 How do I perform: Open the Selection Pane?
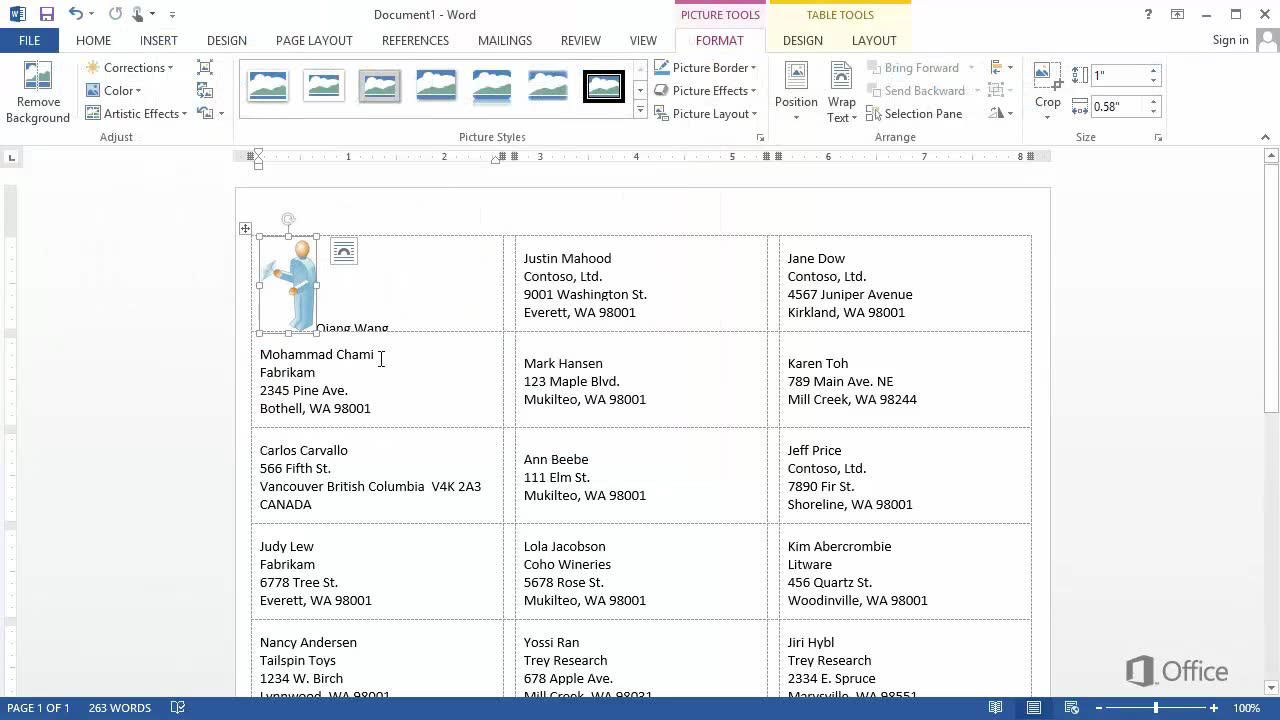pos(914,114)
